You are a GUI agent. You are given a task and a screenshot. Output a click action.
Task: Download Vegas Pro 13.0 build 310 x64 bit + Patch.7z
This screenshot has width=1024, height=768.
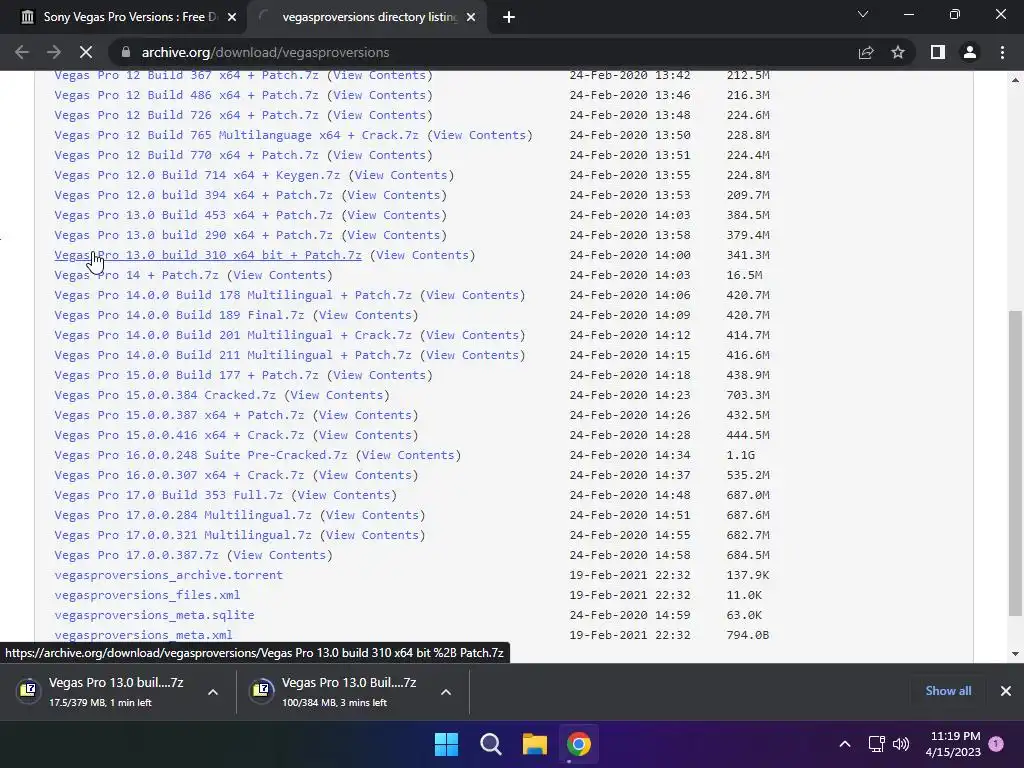coord(208,255)
